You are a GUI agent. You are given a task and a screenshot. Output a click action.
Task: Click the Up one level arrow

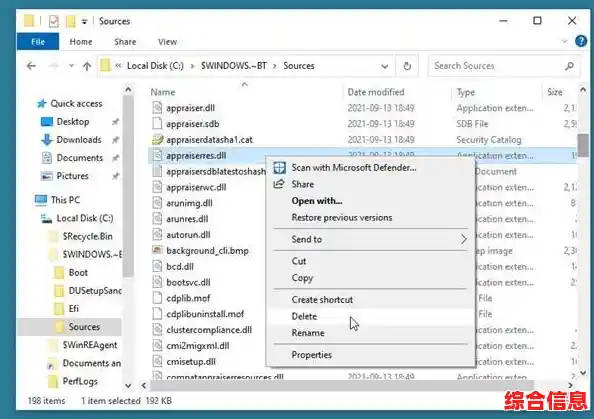click(87, 66)
